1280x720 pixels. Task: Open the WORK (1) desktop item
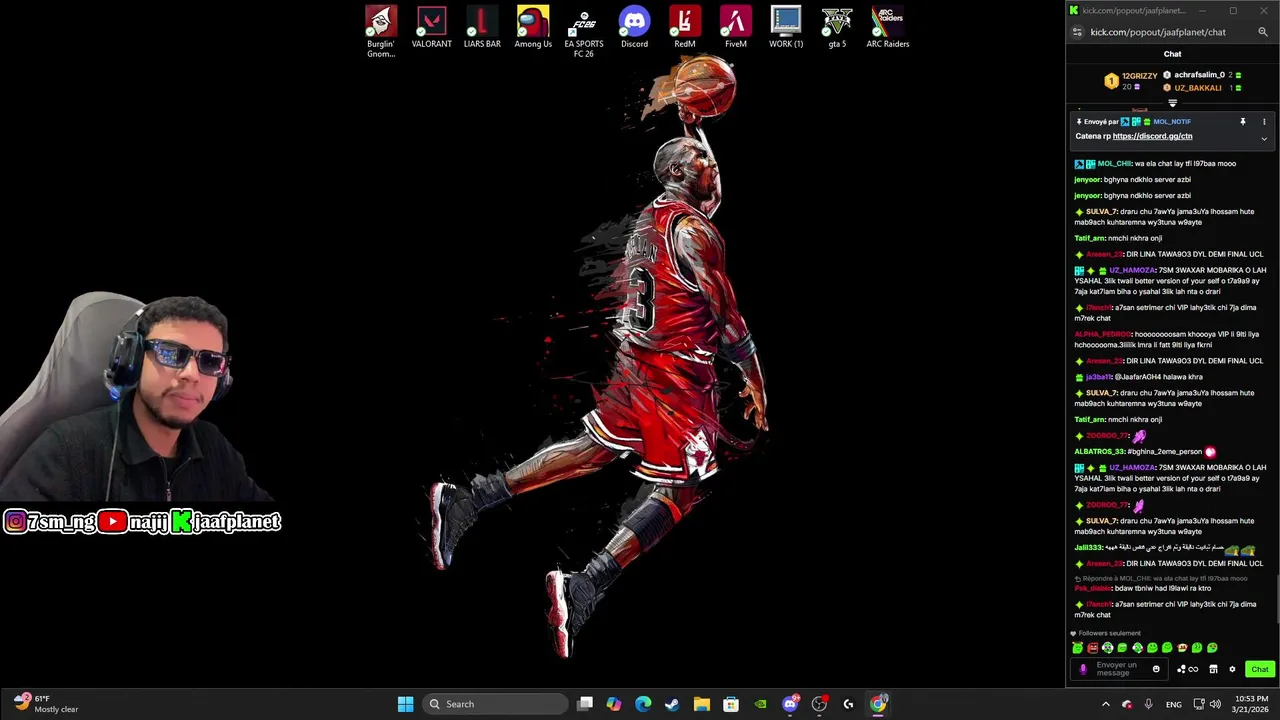[786, 27]
